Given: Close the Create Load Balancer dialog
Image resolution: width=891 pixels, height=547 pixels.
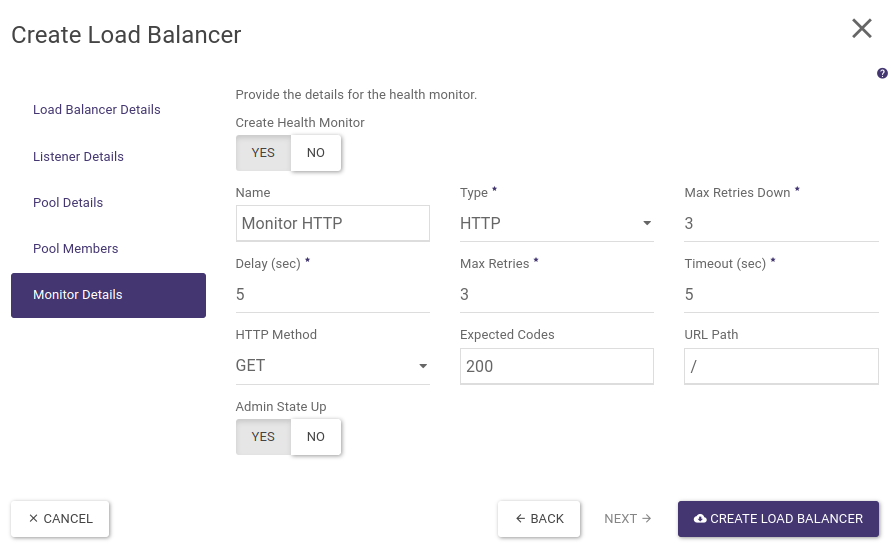Looking at the screenshot, I should [x=861, y=29].
